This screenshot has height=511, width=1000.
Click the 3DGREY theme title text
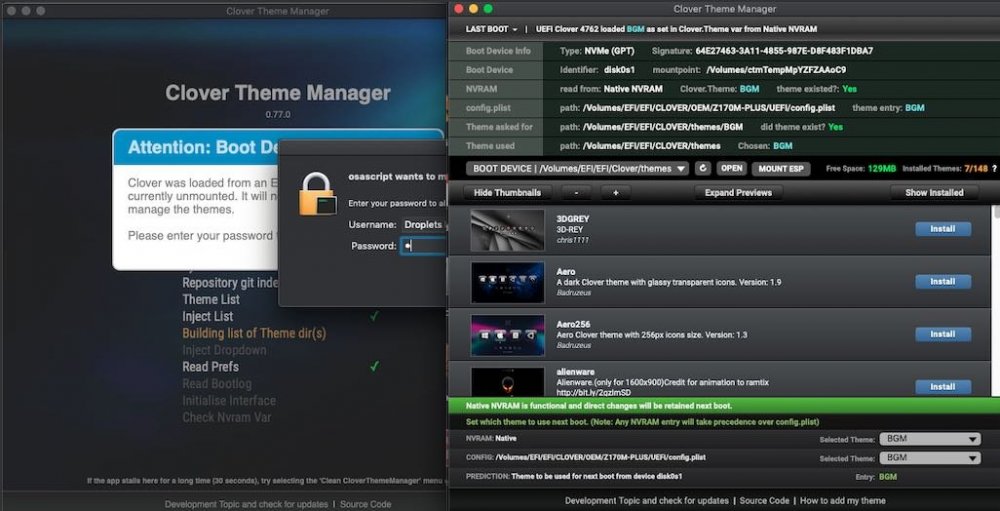coord(572,219)
